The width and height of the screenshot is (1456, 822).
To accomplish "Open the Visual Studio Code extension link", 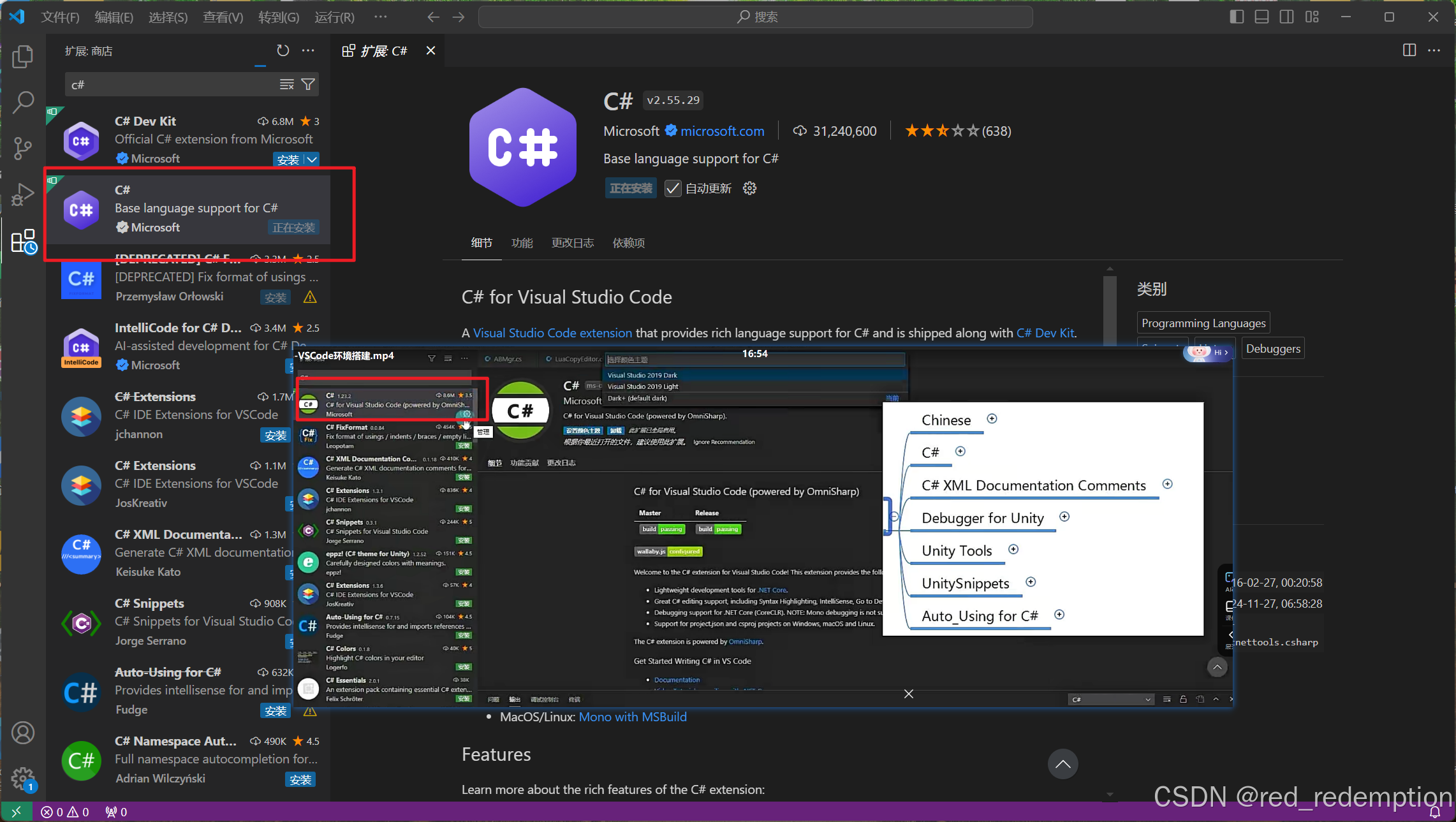I will [552, 333].
